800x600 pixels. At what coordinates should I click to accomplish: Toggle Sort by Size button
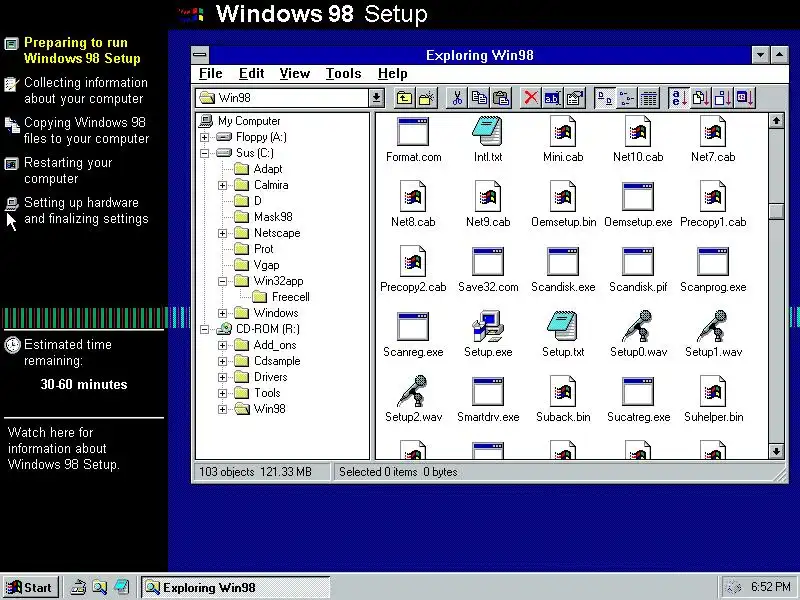pyautogui.click(x=723, y=97)
